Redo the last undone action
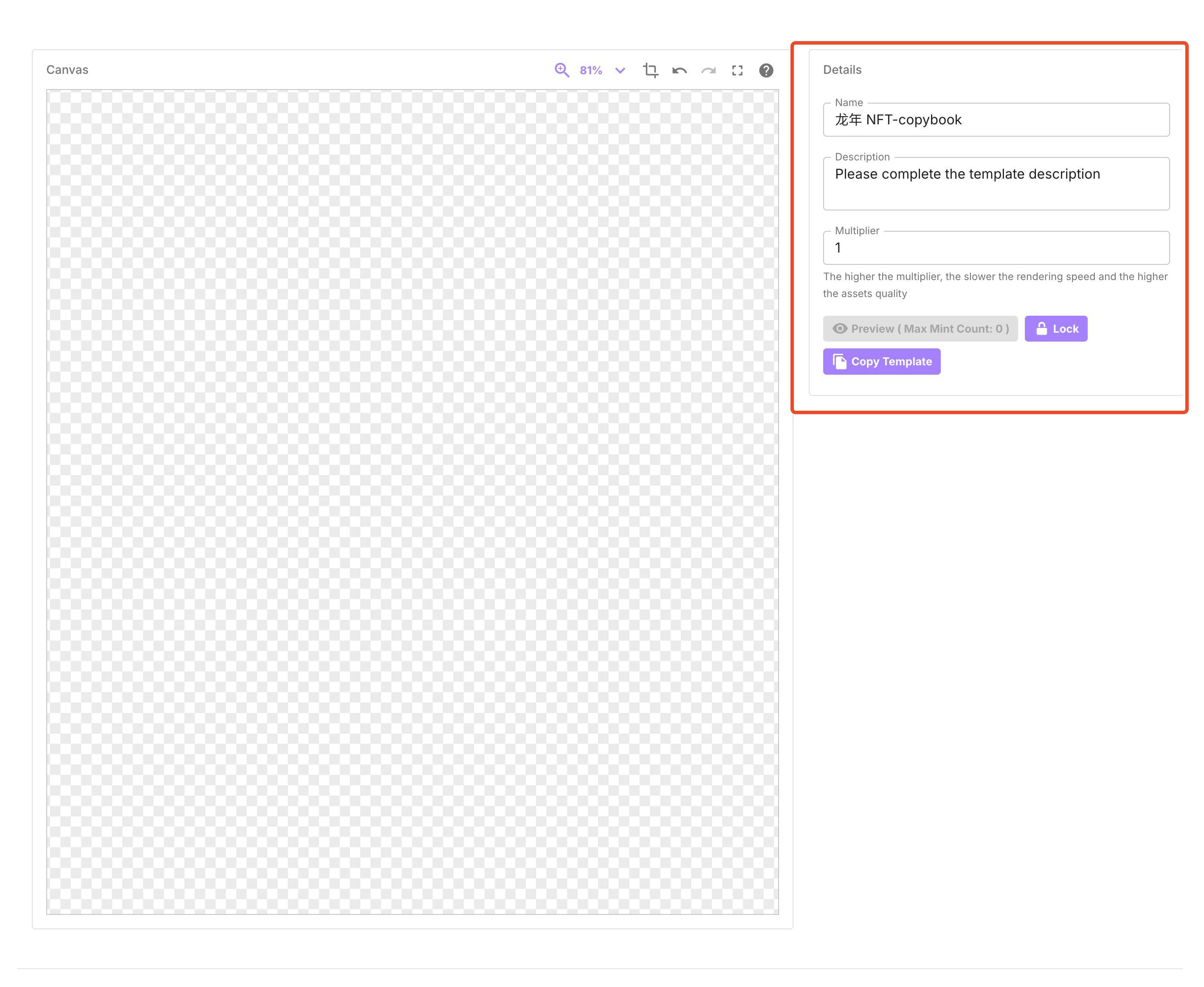 pyautogui.click(x=708, y=70)
